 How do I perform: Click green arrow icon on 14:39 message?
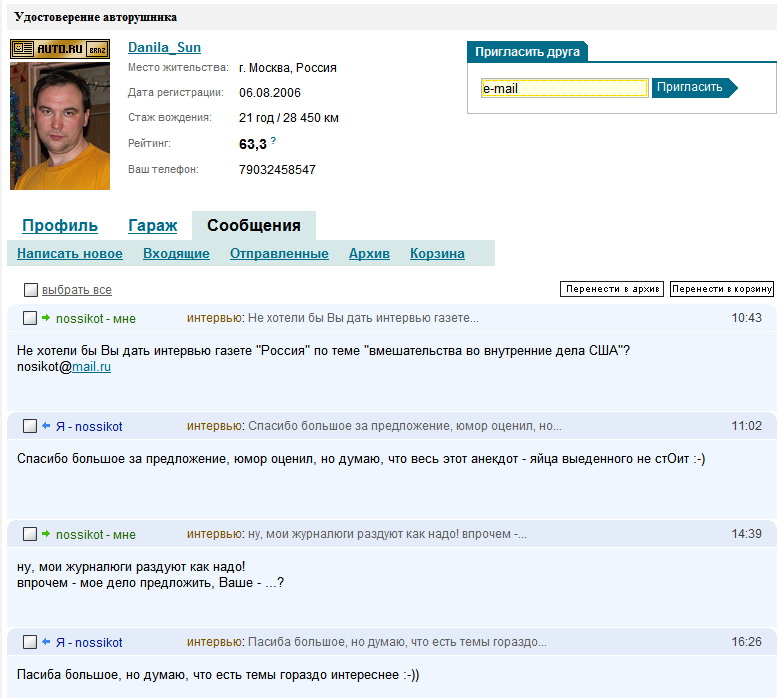46,534
